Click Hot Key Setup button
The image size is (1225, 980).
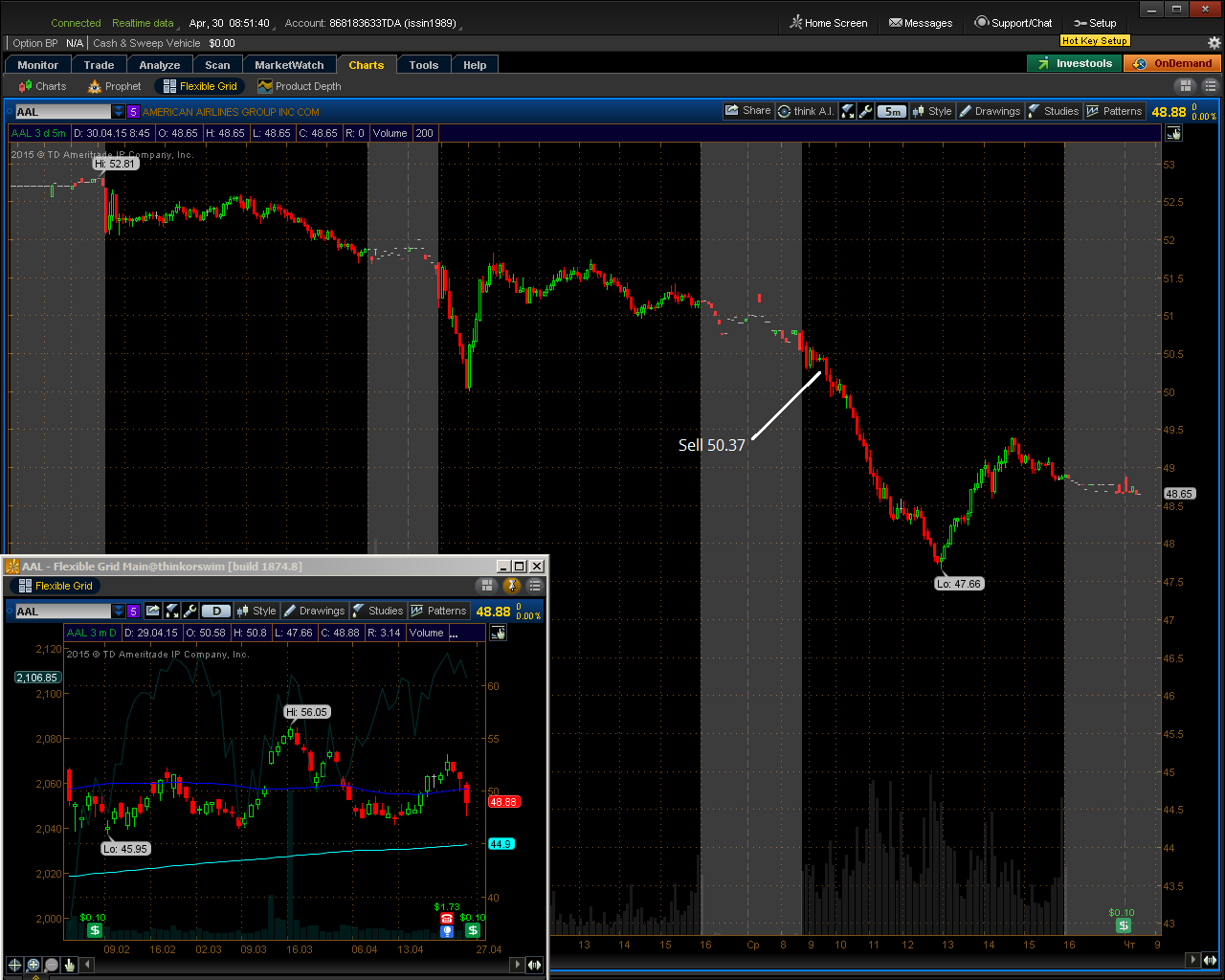pos(1095,41)
